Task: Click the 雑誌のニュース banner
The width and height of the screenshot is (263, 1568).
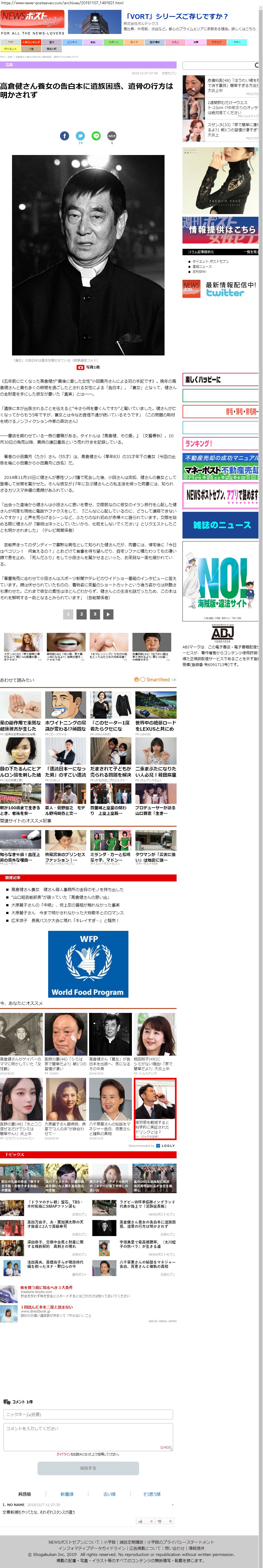Action: 220,524
